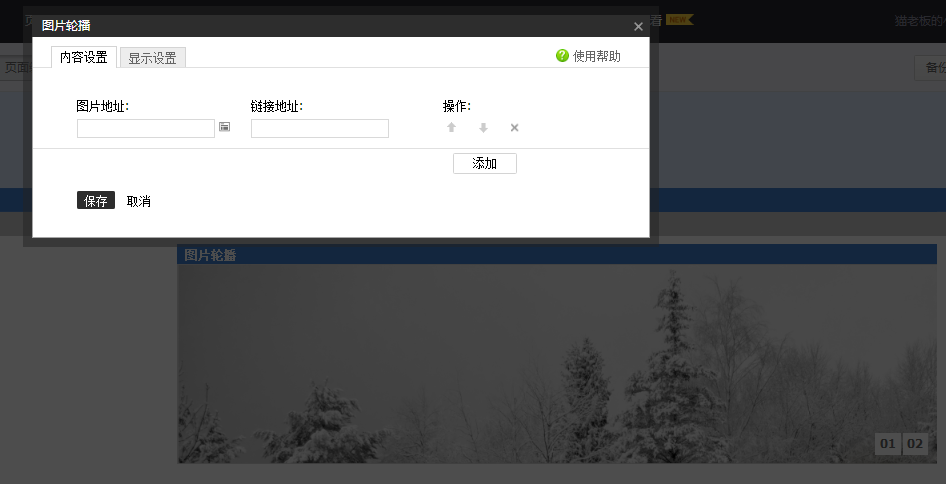Click 取消 to cancel changes

pos(139,201)
